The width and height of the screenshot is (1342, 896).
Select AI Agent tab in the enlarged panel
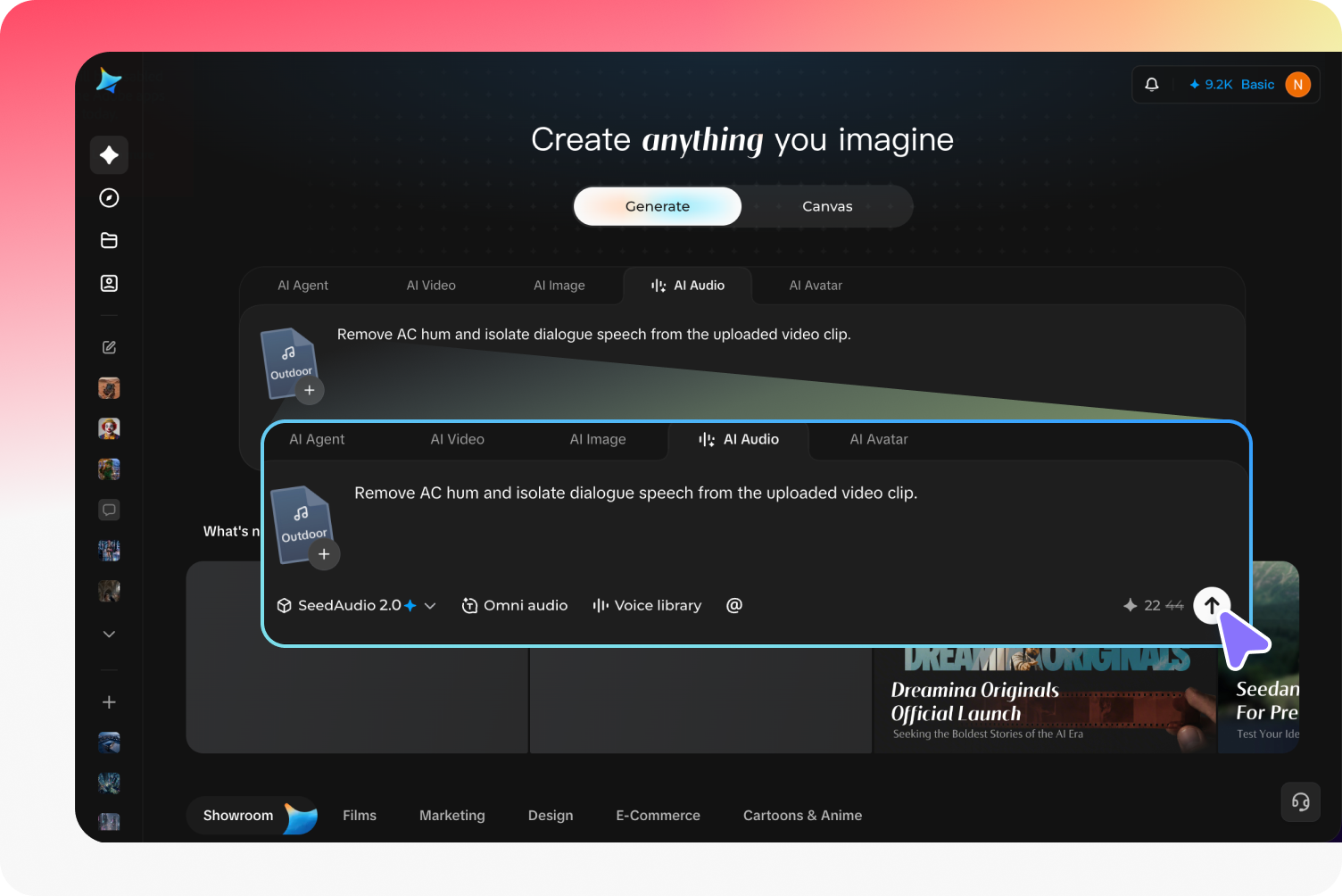tap(317, 439)
